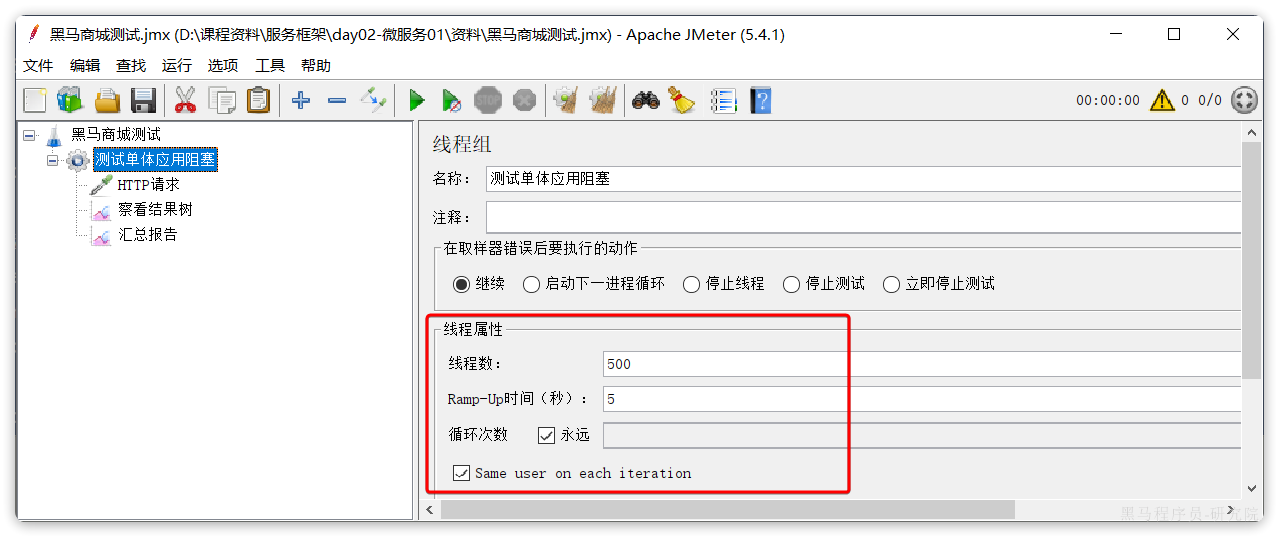Open the Help question mark icon

(x=761, y=100)
